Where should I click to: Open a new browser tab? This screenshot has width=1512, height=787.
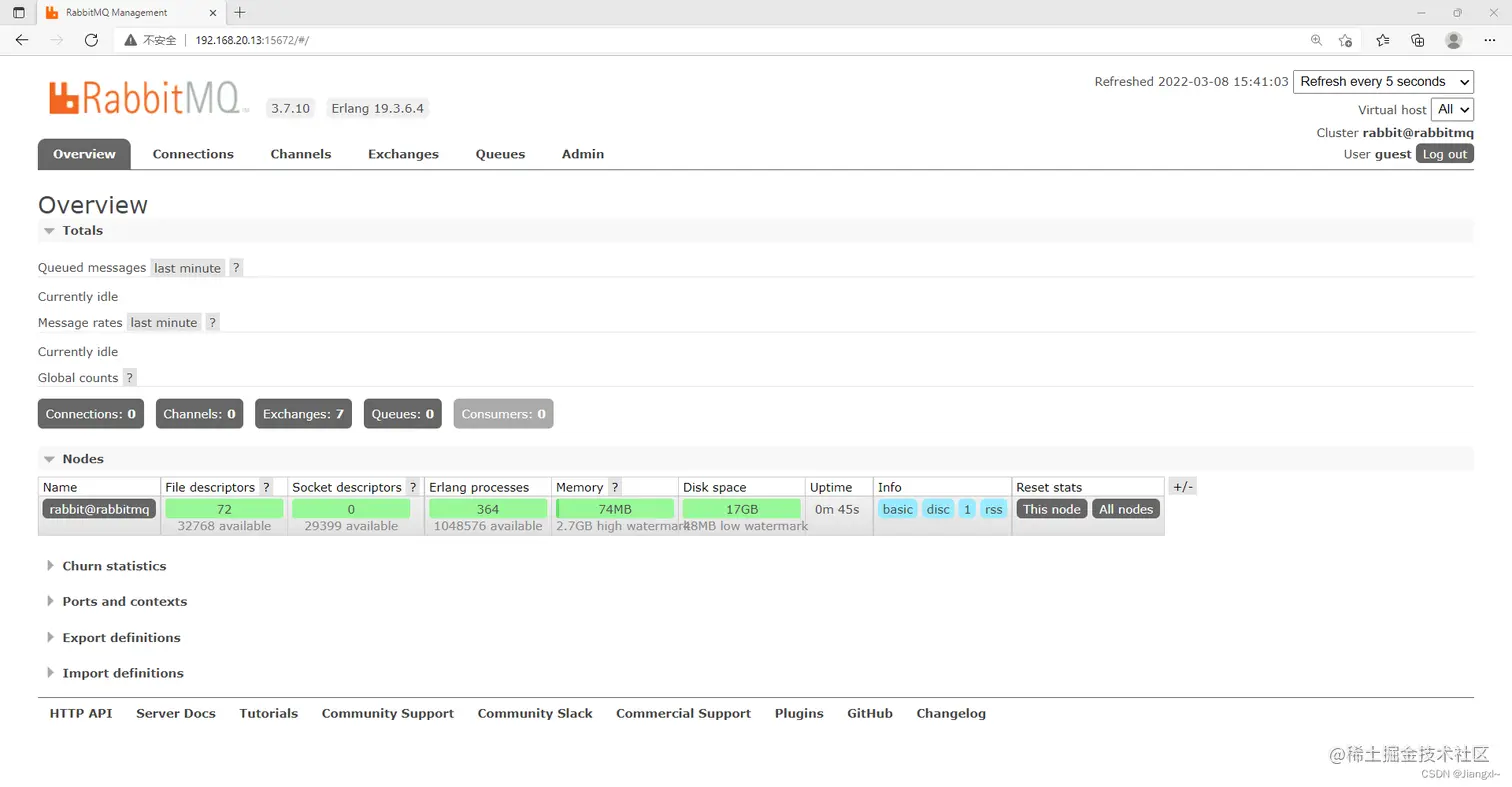[240, 13]
